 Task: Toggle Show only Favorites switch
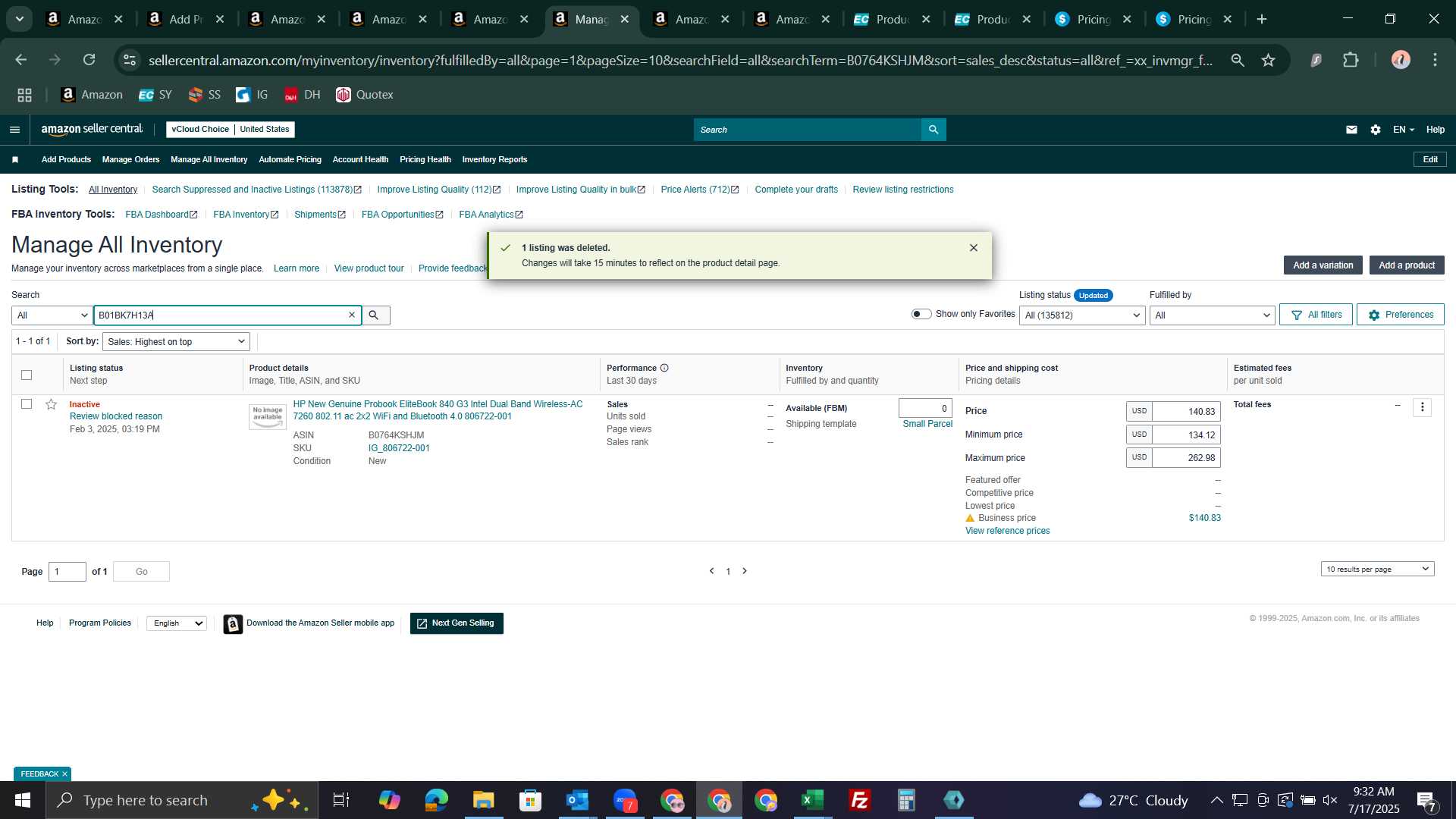point(921,314)
